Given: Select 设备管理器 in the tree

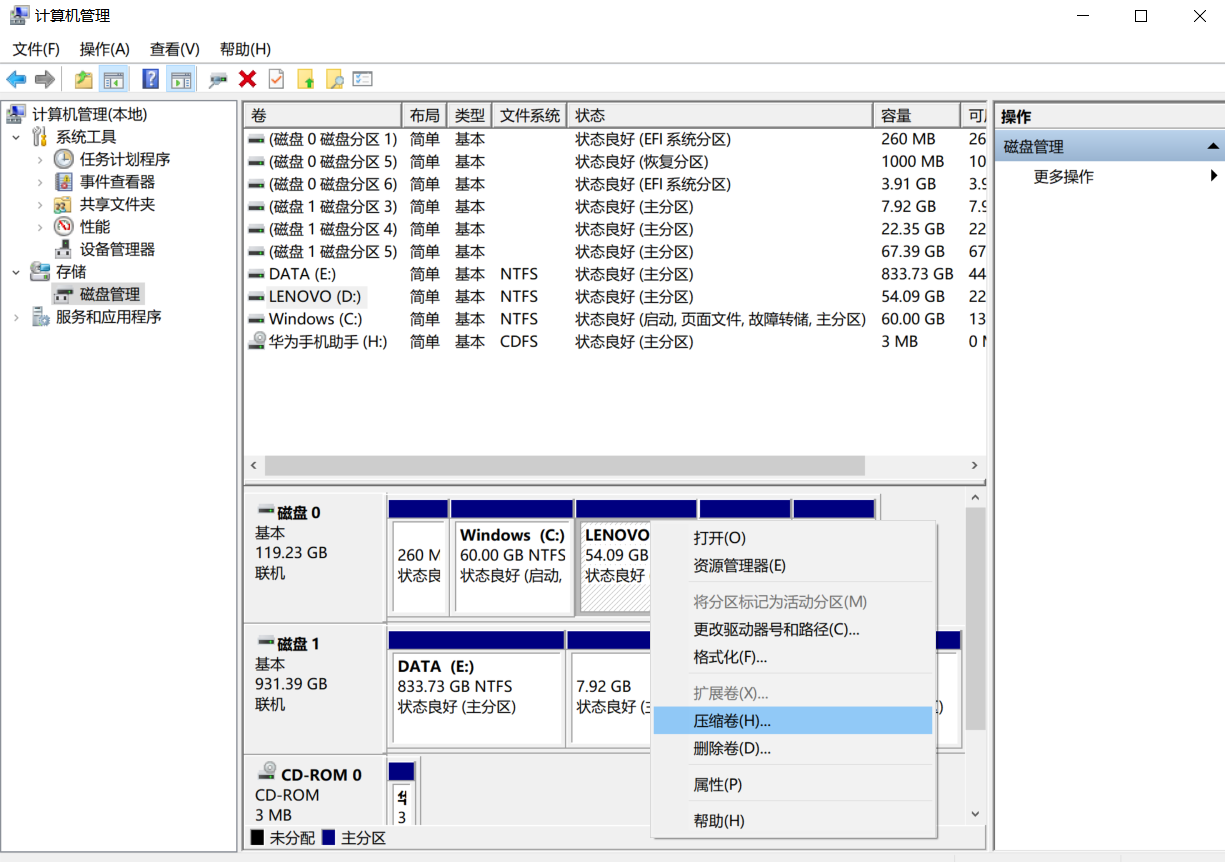Looking at the screenshot, I should (118, 249).
